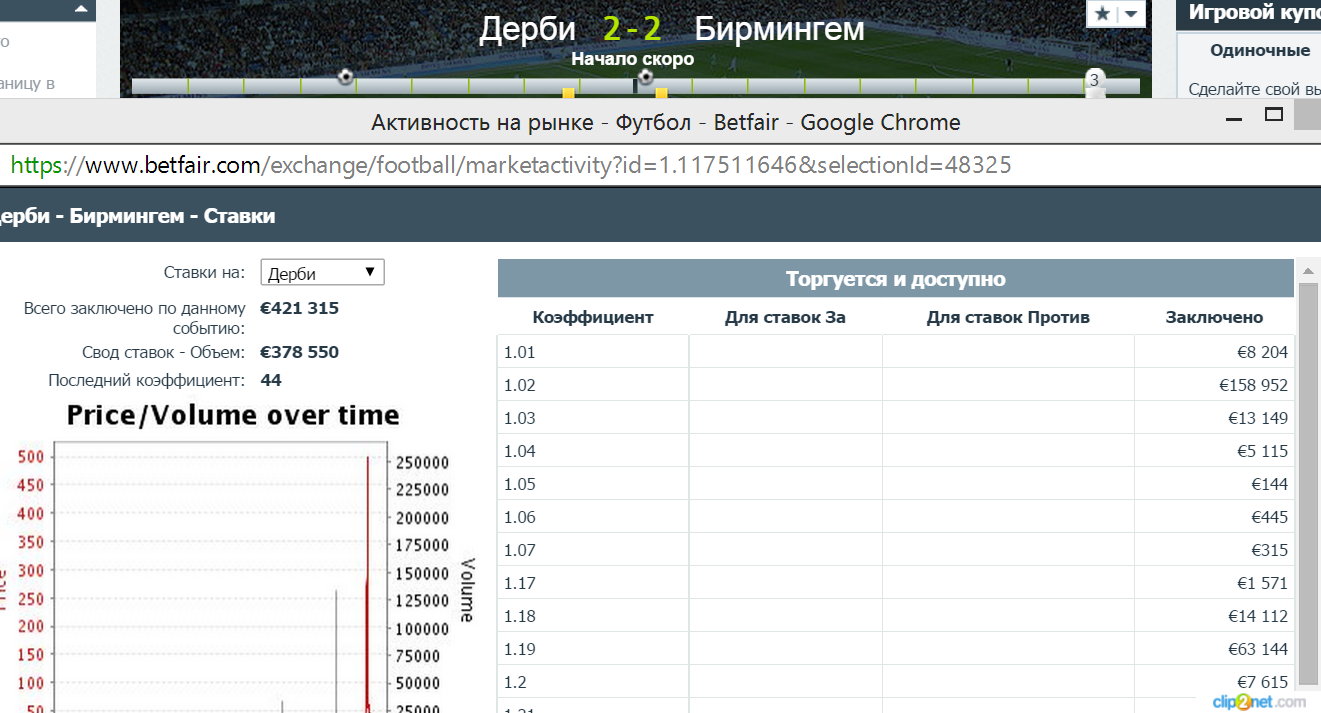Click the first yellow card marker on timeline
The image size is (1321, 713).
point(568,93)
